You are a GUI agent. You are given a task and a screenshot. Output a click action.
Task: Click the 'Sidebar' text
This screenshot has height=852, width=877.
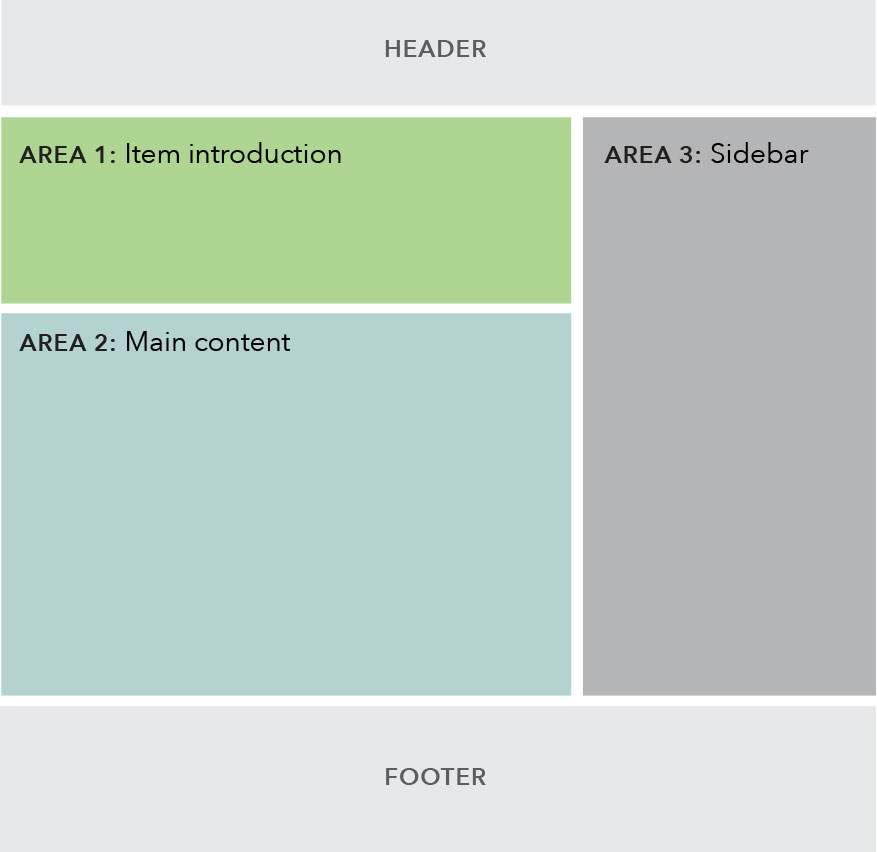[x=759, y=154]
